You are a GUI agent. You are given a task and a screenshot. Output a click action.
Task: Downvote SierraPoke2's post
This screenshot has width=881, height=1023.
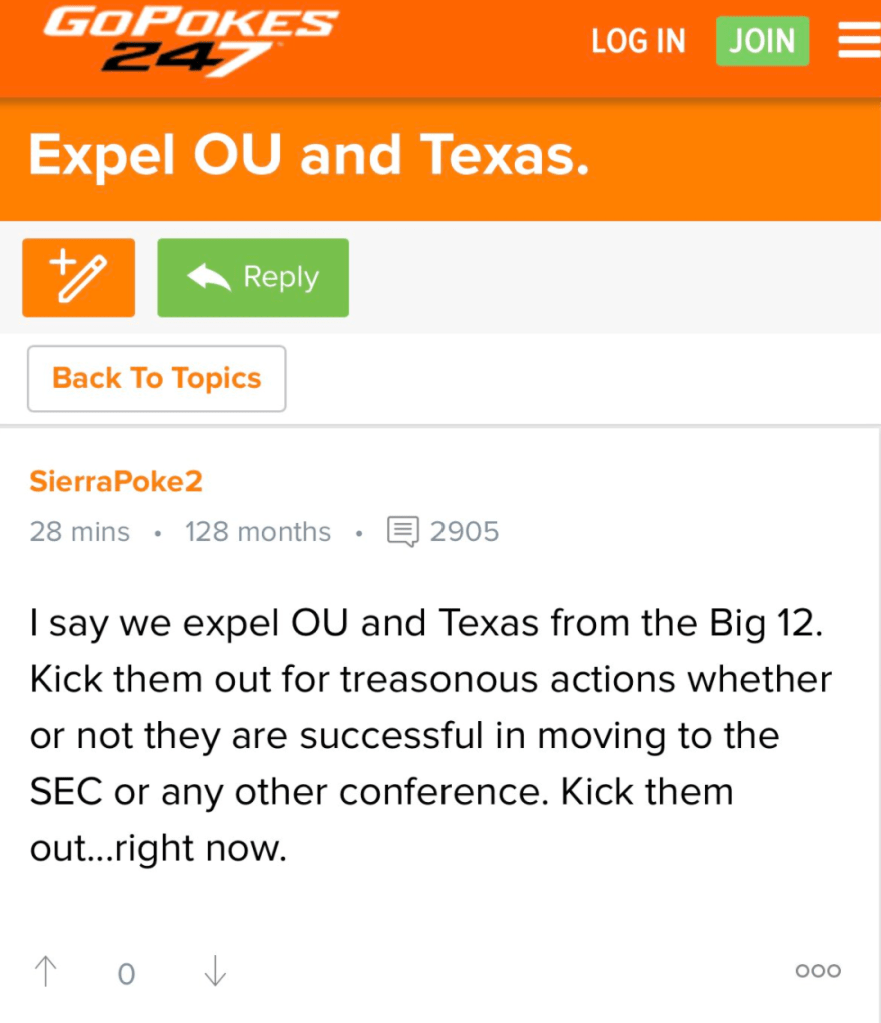pyautogui.click(x=215, y=971)
